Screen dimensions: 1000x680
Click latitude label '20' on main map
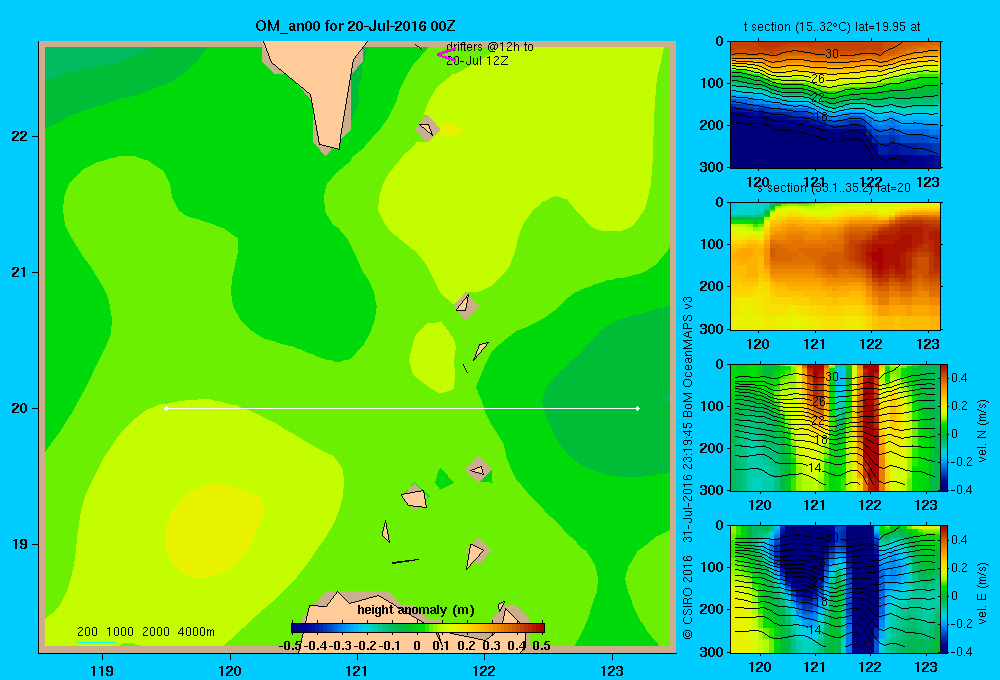pyautogui.click(x=20, y=408)
